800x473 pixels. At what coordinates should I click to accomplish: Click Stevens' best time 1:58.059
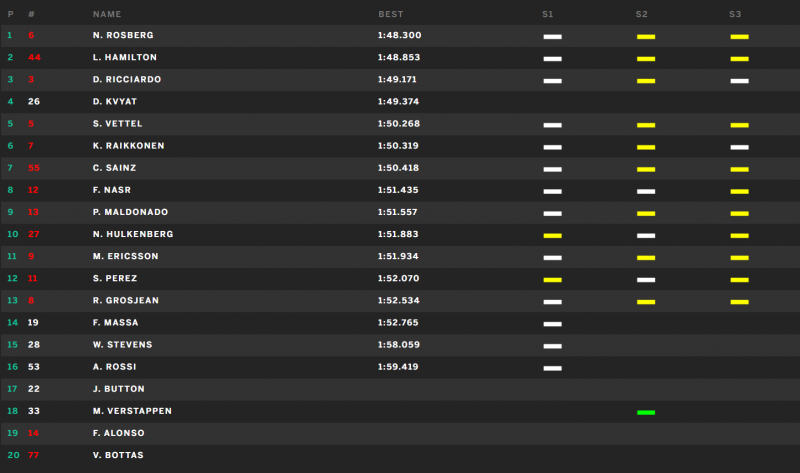pos(399,344)
